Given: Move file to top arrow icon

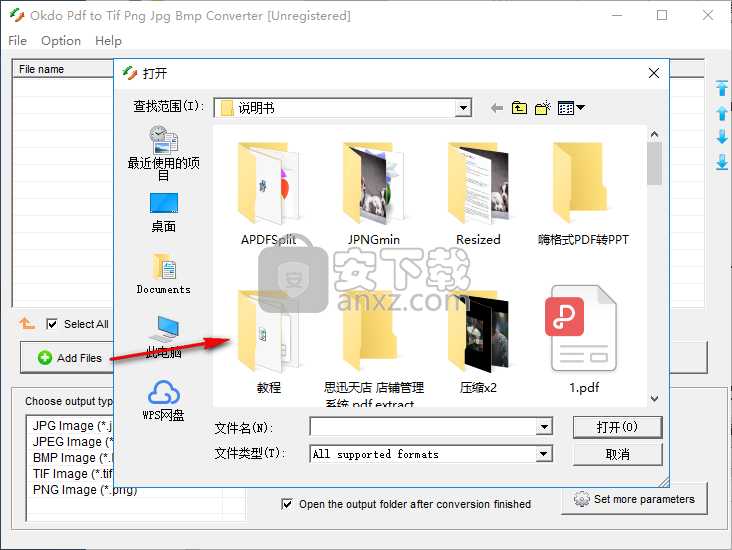Looking at the screenshot, I should 722,88.
